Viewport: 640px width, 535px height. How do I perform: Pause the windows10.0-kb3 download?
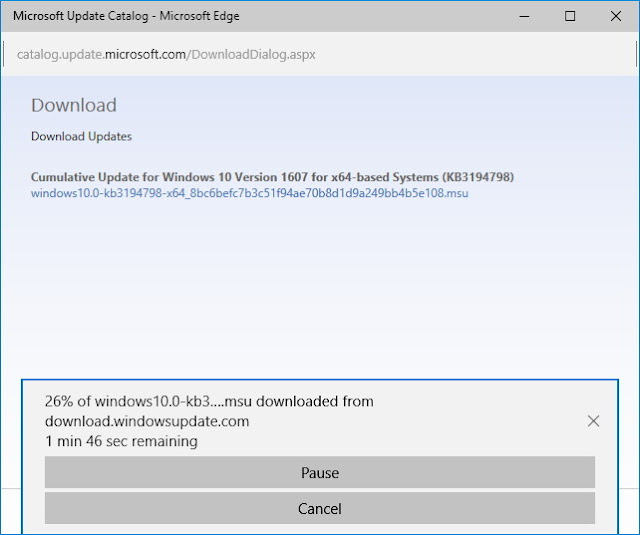point(320,472)
